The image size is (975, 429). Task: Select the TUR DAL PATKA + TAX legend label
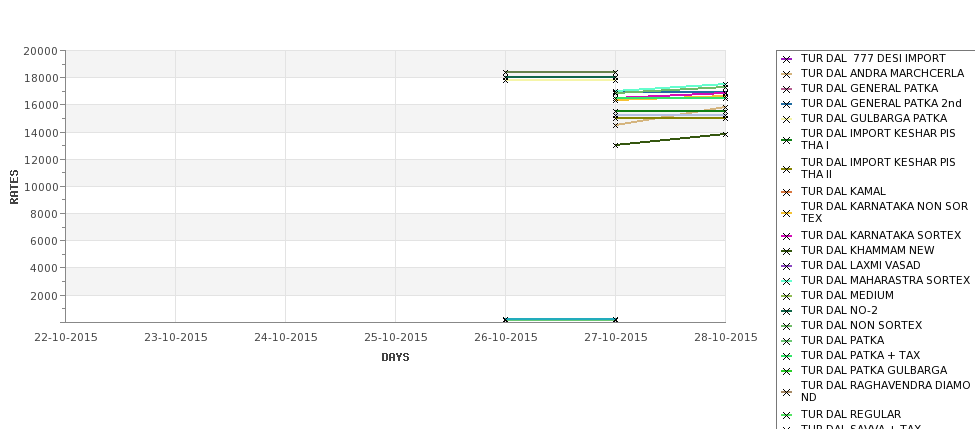pos(860,355)
